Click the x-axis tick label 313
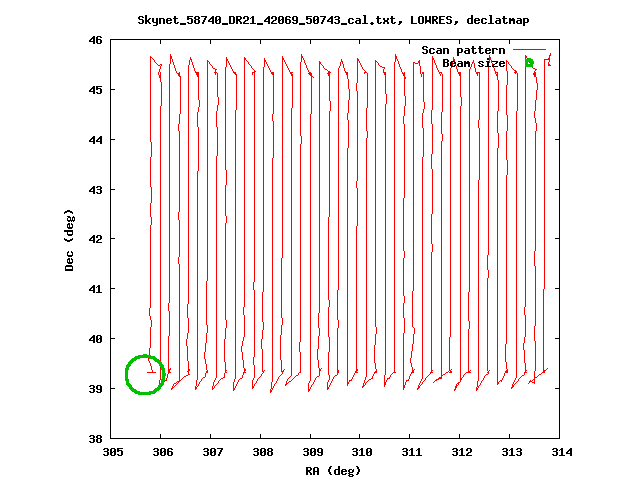 click(512, 452)
